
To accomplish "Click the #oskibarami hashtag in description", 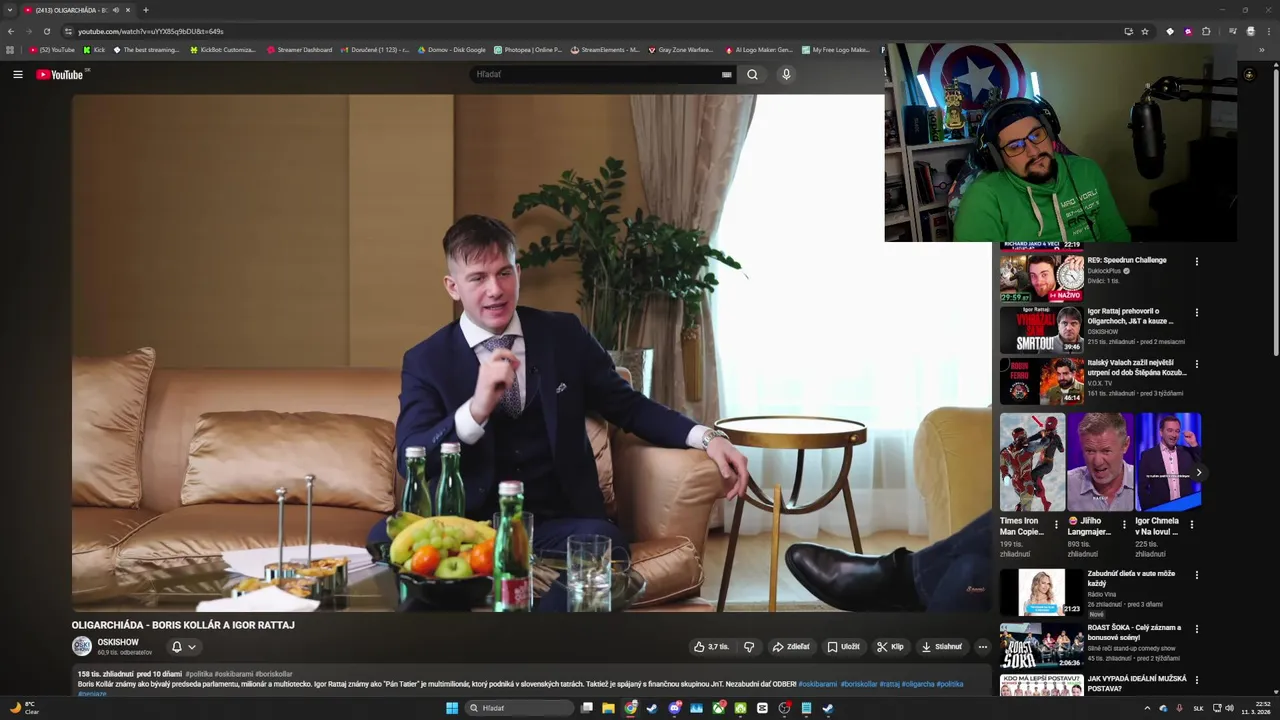I will 817,684.
